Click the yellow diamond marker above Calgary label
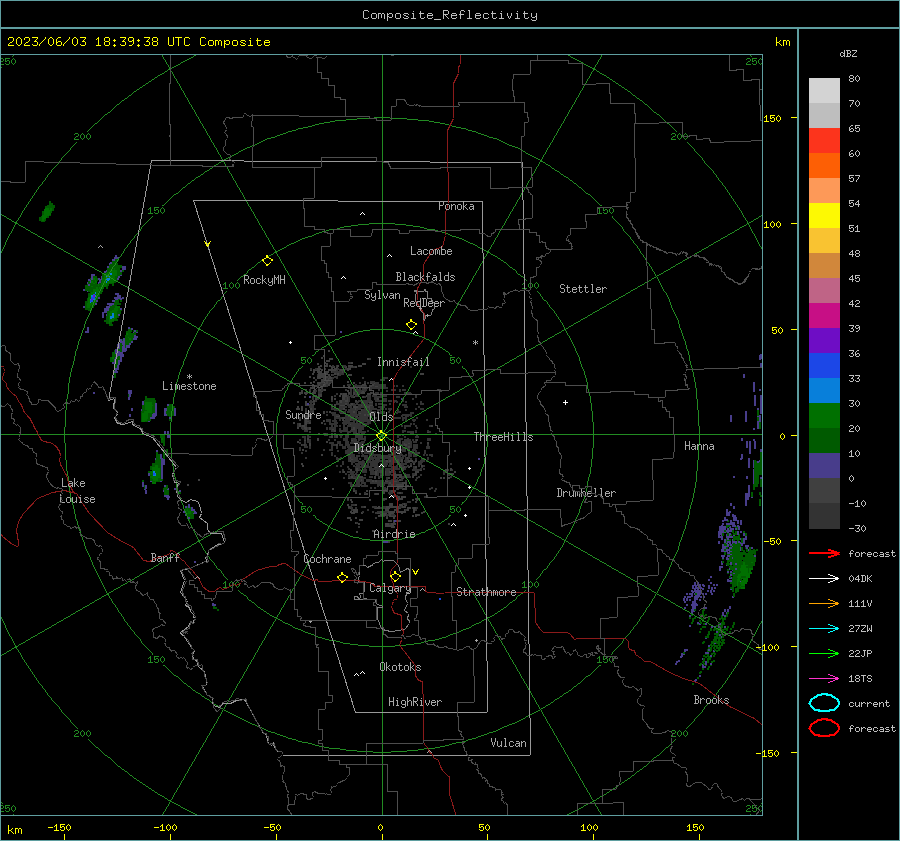The height and width of the screenshot is (841, 900). point(395,576)
